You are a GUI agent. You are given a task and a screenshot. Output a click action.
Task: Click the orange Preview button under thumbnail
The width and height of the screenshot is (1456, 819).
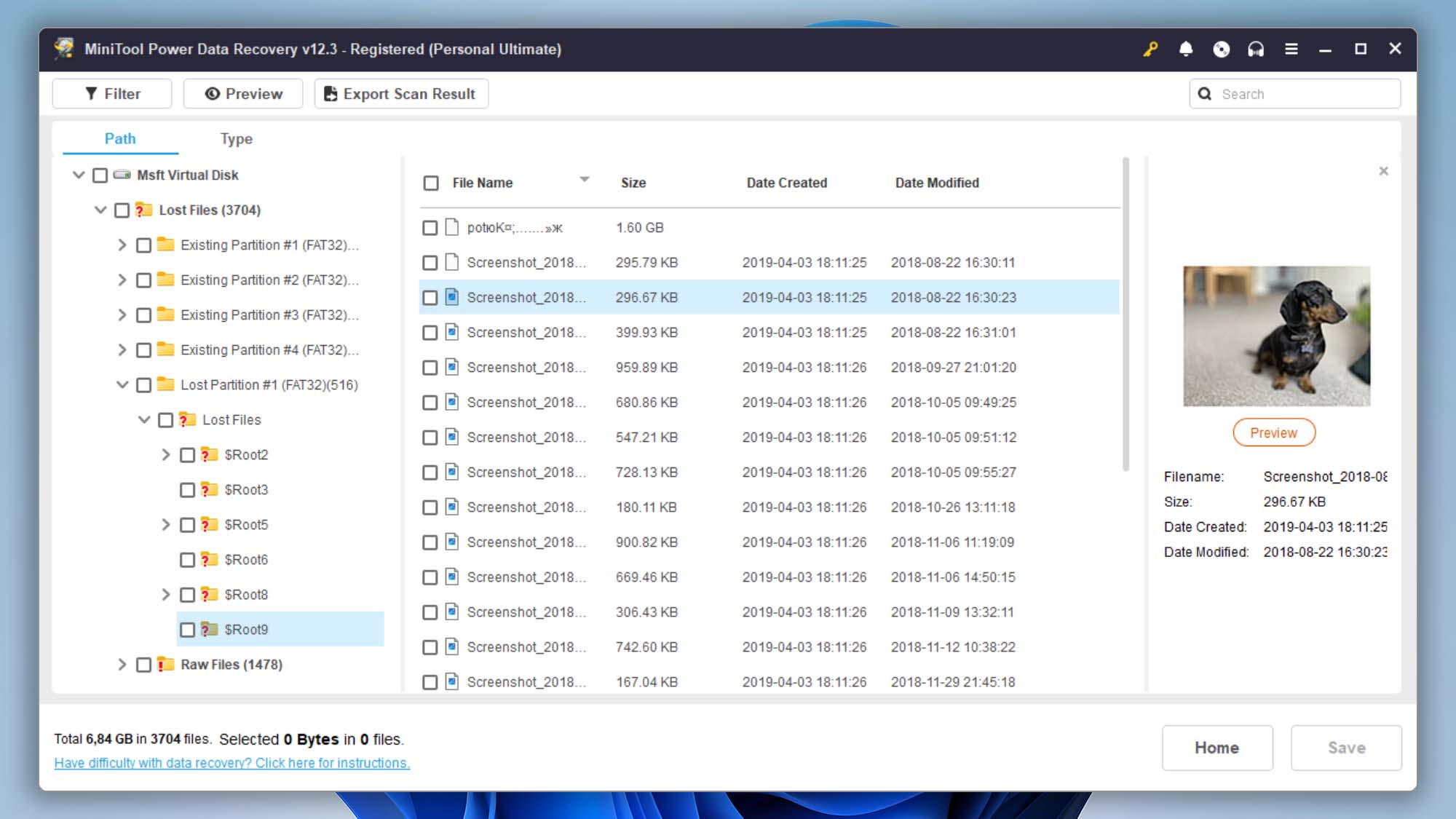pos(1273,433)
